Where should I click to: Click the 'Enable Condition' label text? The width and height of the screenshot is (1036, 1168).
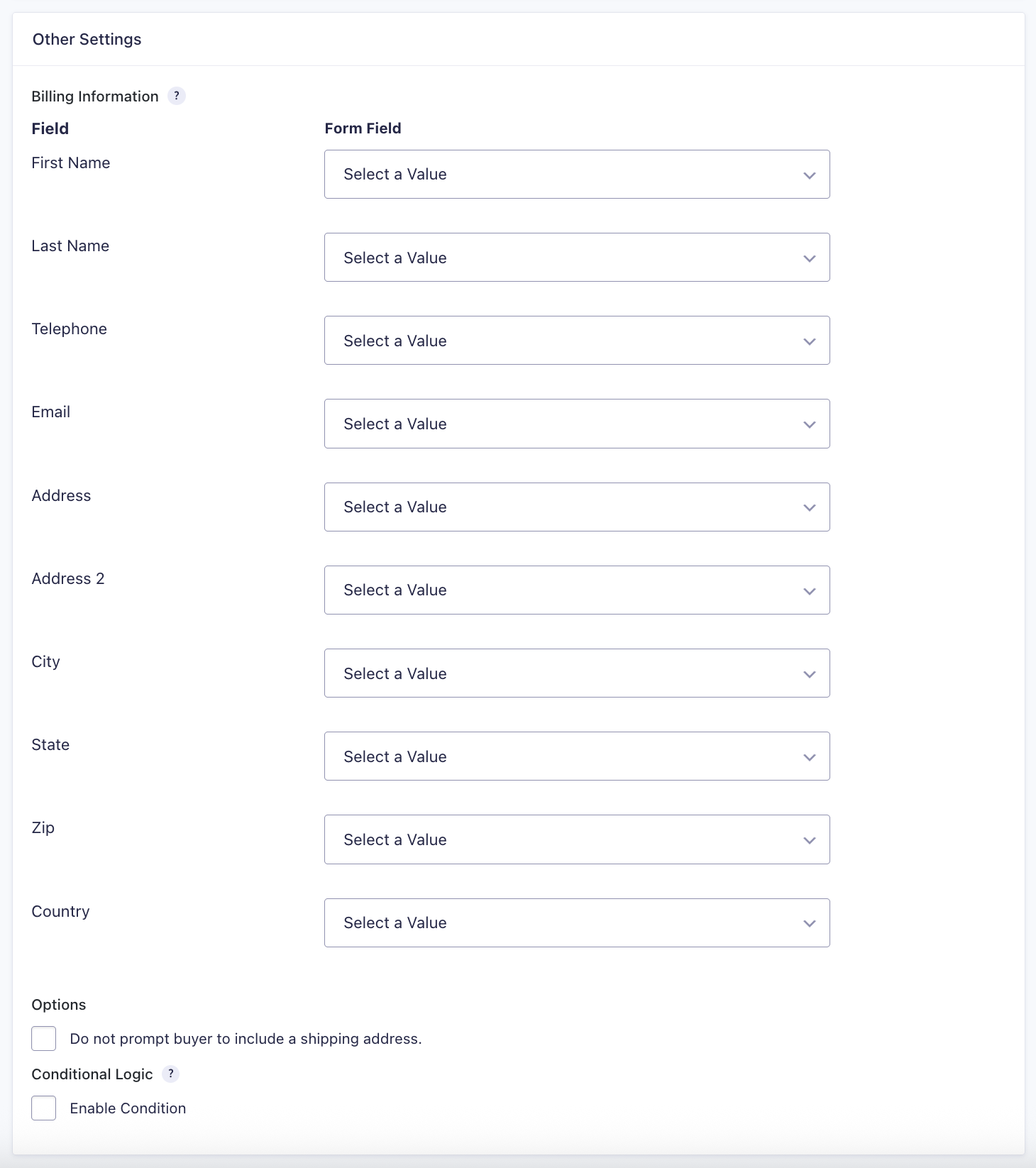click(x=128, y=1108)
